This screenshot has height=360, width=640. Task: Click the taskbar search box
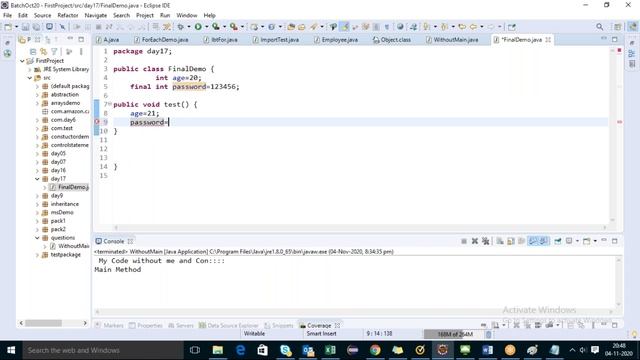(102, 350)
